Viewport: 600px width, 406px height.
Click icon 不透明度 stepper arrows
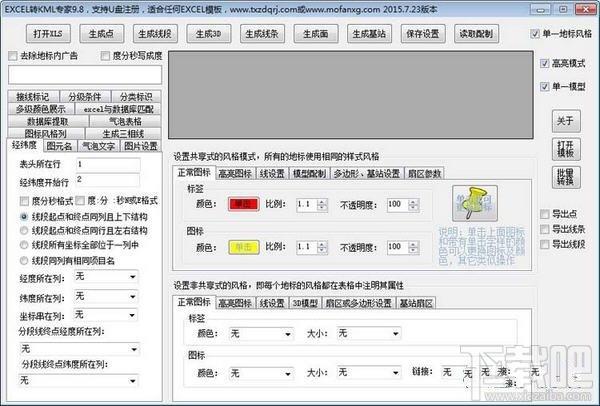coord(413,248)
